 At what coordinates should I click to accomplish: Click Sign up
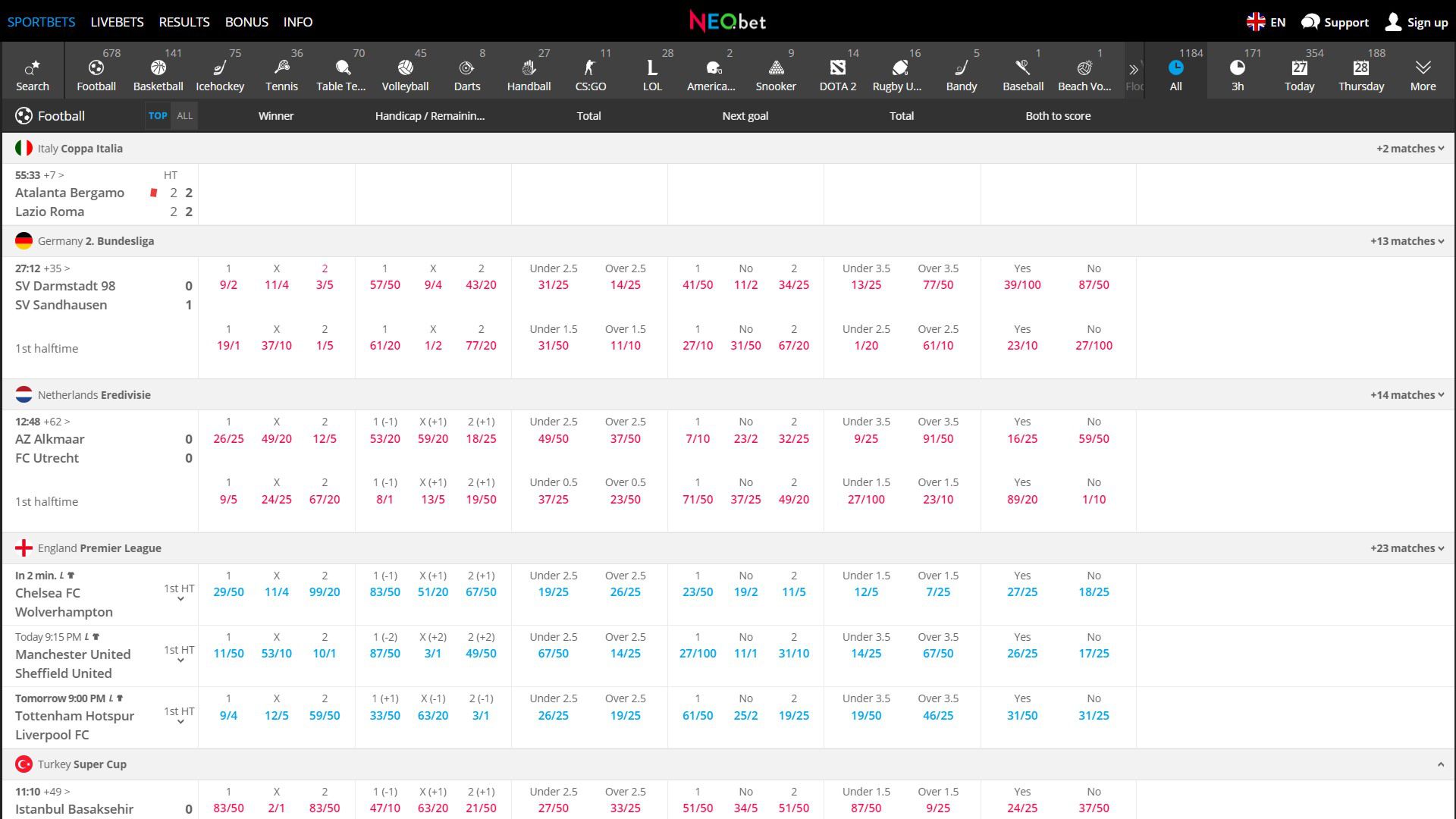click(1417, 22)
